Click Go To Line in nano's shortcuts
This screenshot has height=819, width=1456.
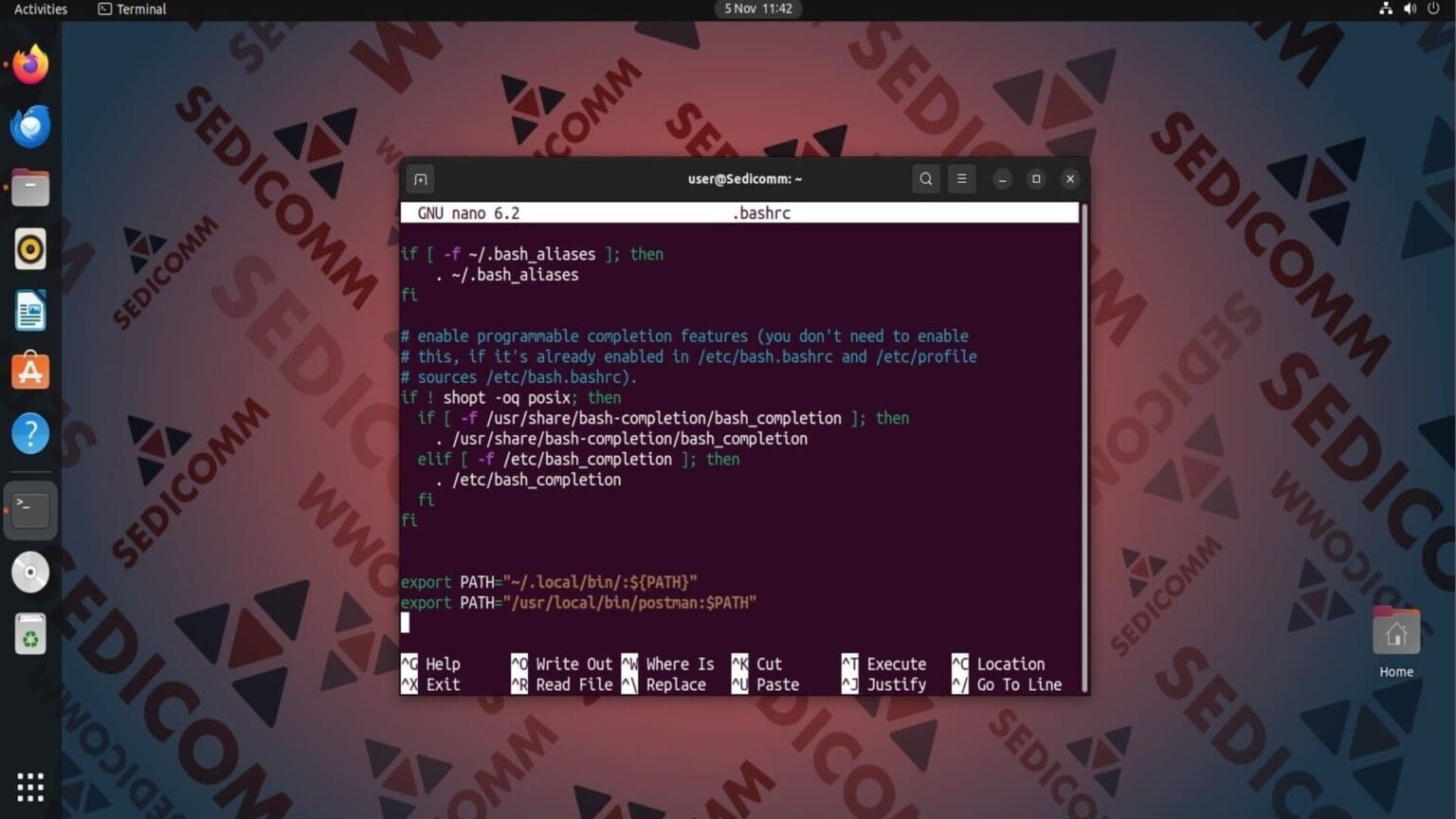click(x=1019, y=683)
